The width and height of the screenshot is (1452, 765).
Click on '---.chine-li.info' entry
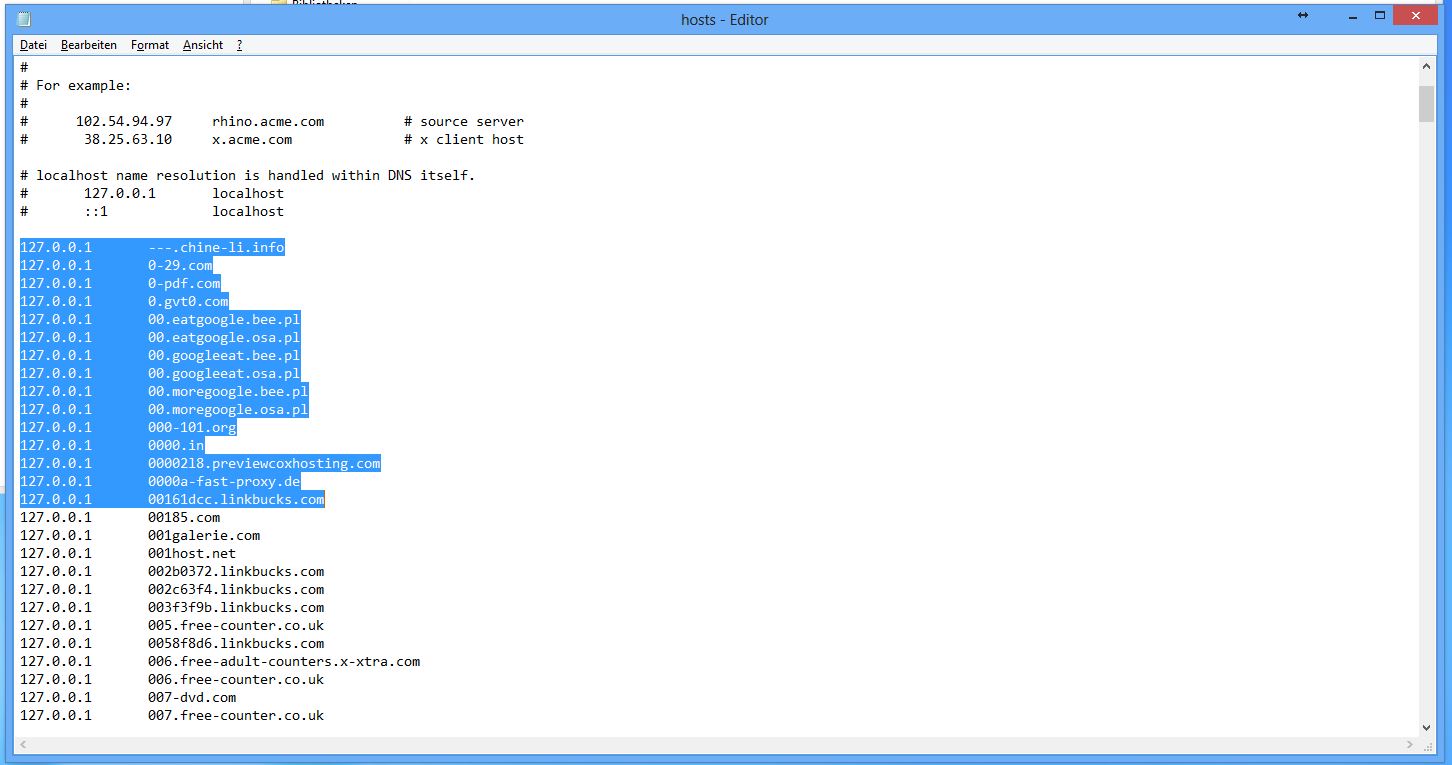point(216,247)
